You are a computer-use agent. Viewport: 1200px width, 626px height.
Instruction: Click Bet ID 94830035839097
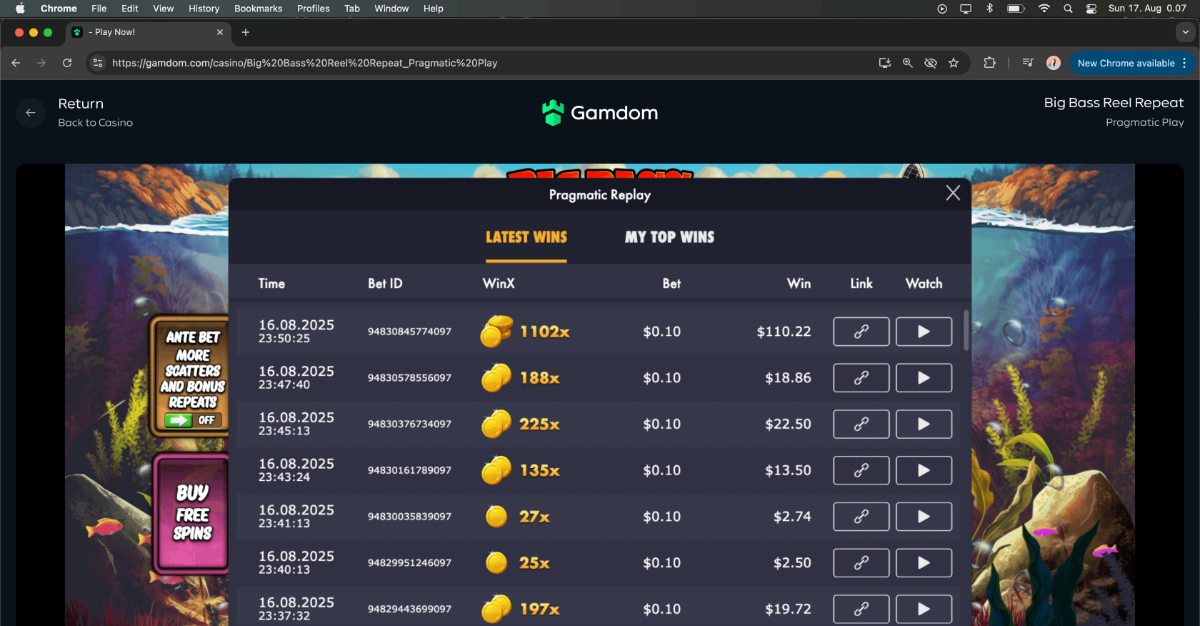410,517
